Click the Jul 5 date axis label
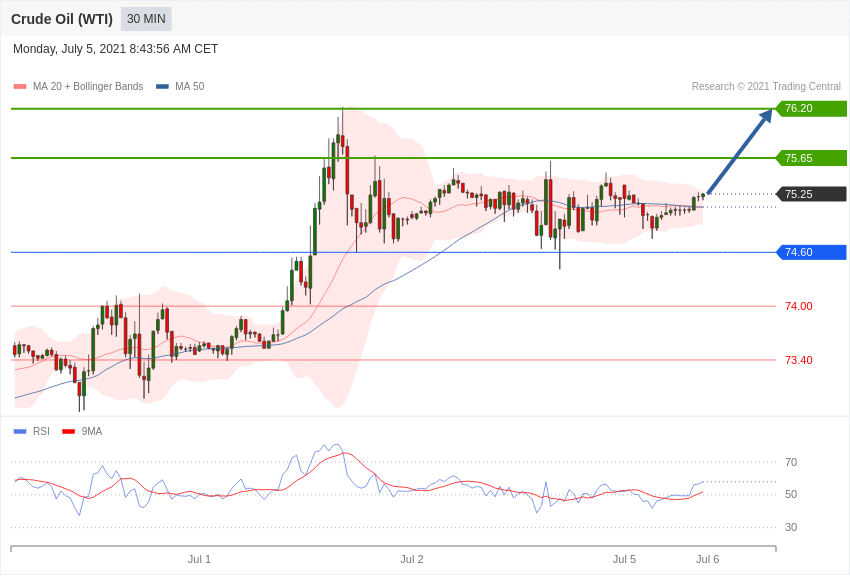 (x=624, y=559)
